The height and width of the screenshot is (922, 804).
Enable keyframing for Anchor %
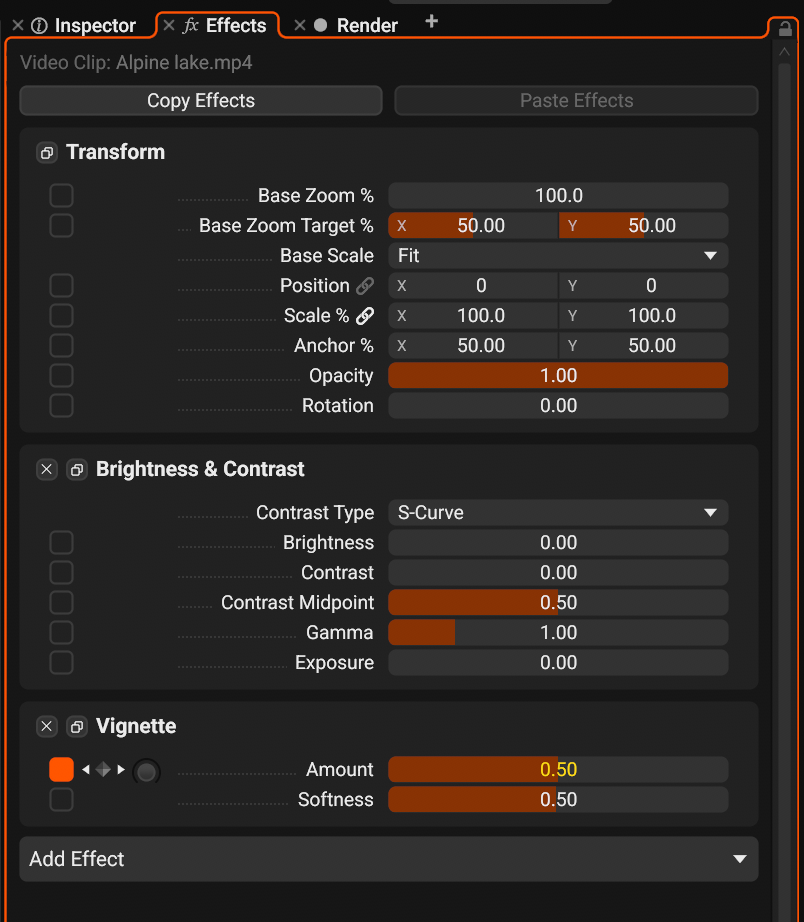(x=61, y=345)
